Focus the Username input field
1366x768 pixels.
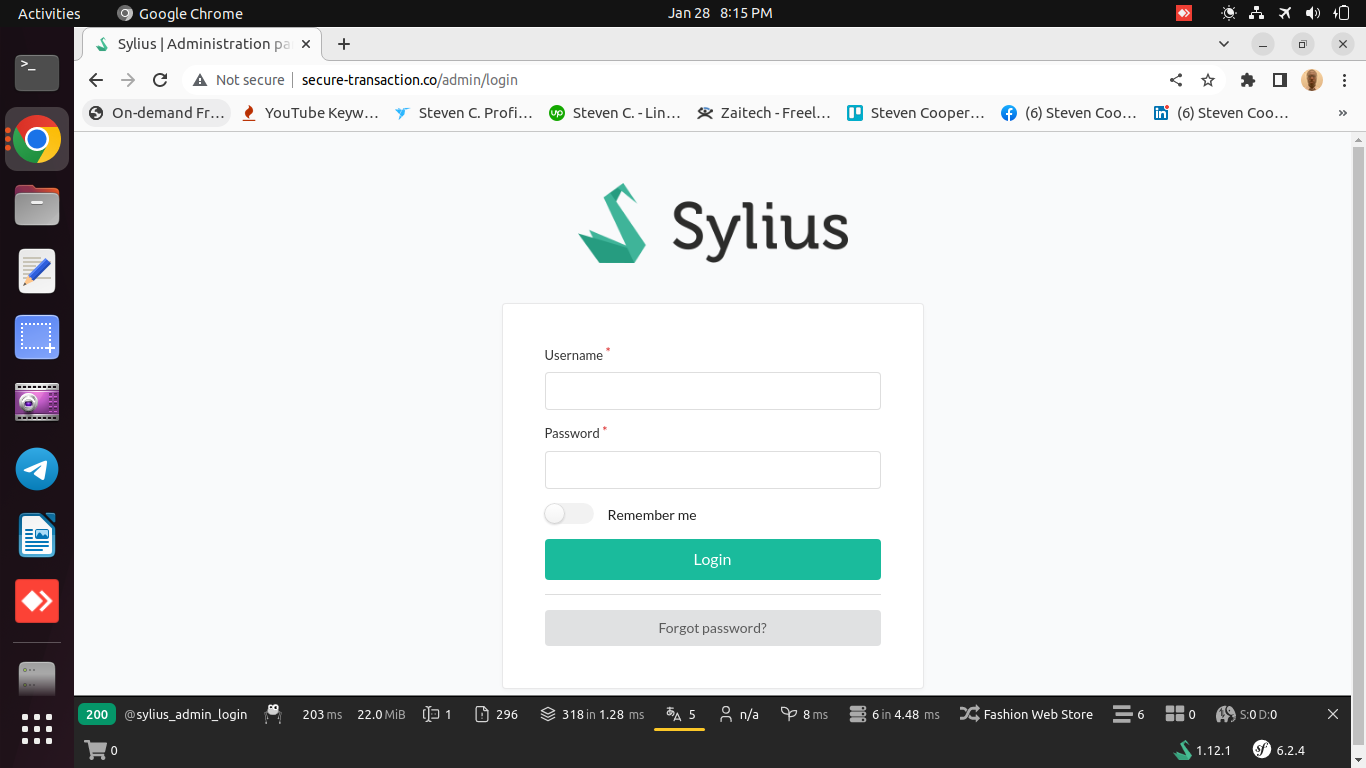tap(712, 391)
